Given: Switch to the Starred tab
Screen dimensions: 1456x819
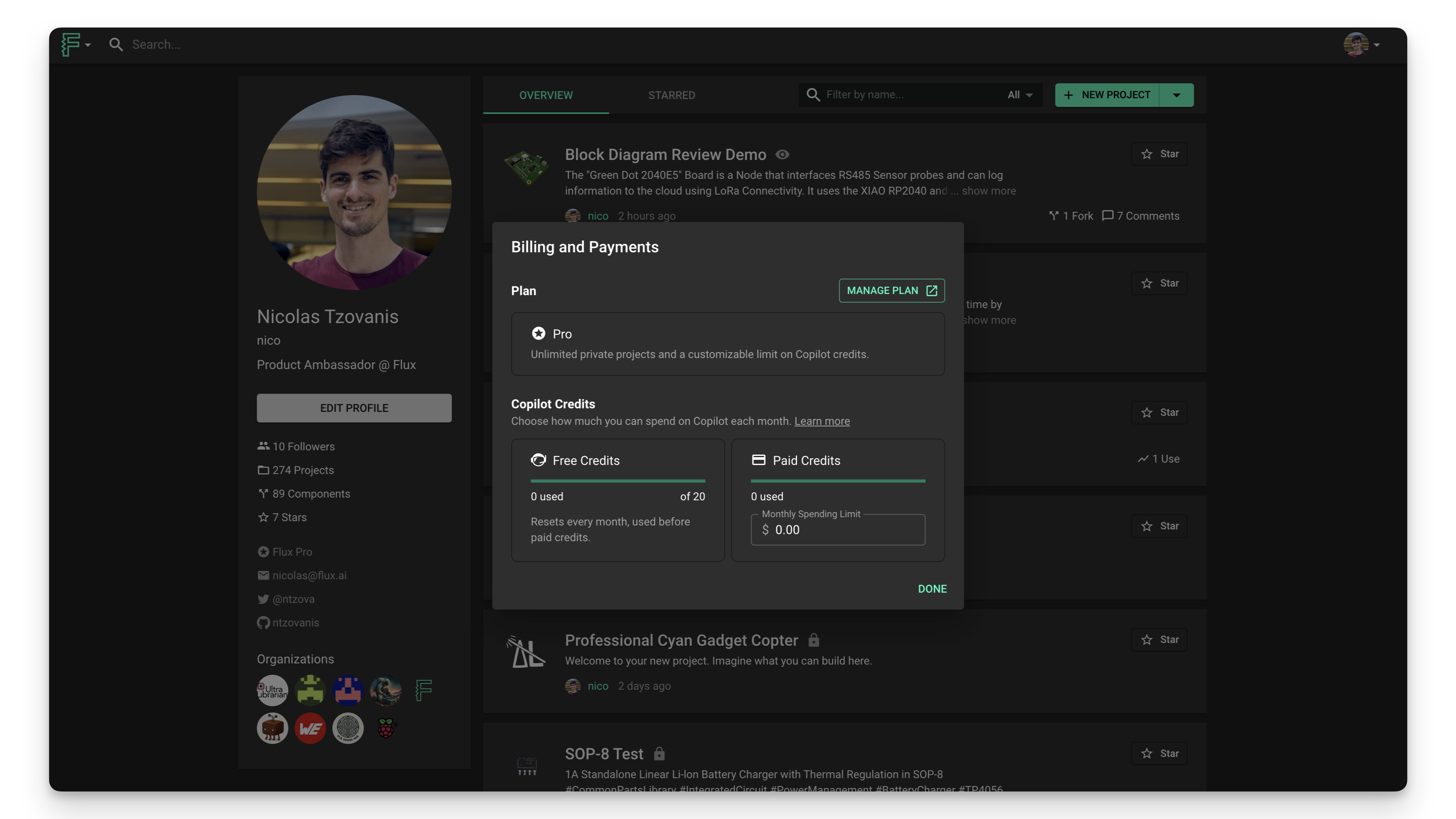Looking at the screenshot, I should coord(671,95).
